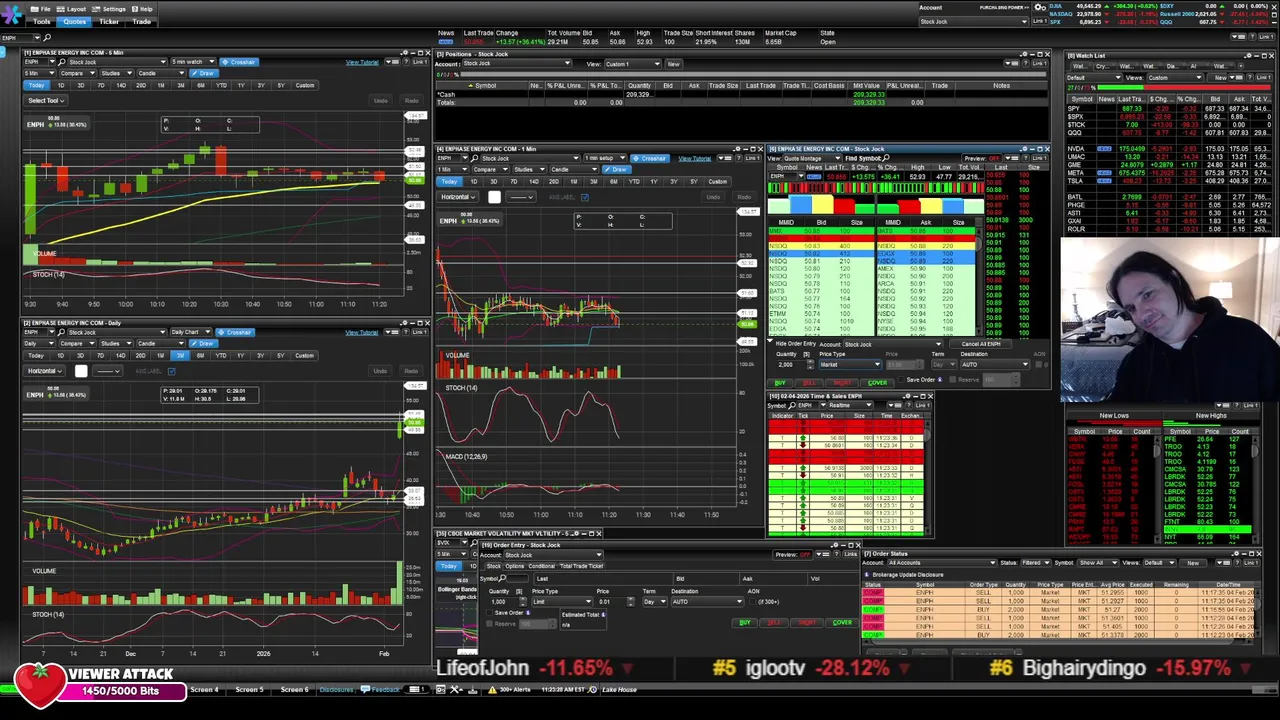The image size is (1280, 720).
Task: Click the help question mark in 5 Min chart
Action: (x=404, y=62)
